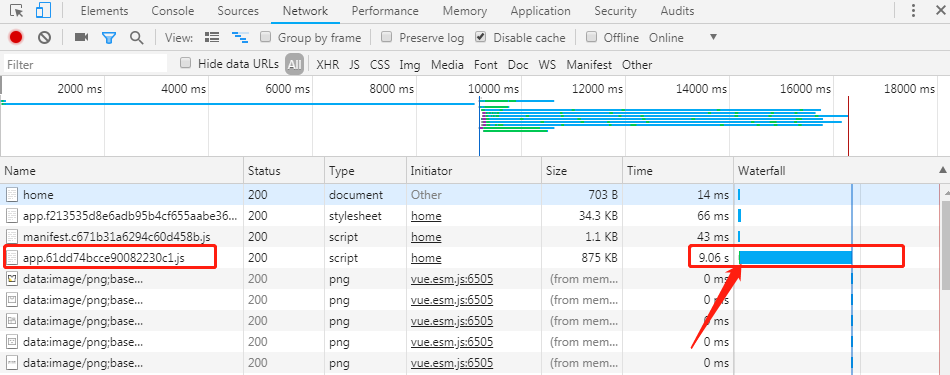Image resolution: width=950 pixels, height=375 pixels.
Task: Toggle the Offline checkbox
Action: [x=592, y=37]
